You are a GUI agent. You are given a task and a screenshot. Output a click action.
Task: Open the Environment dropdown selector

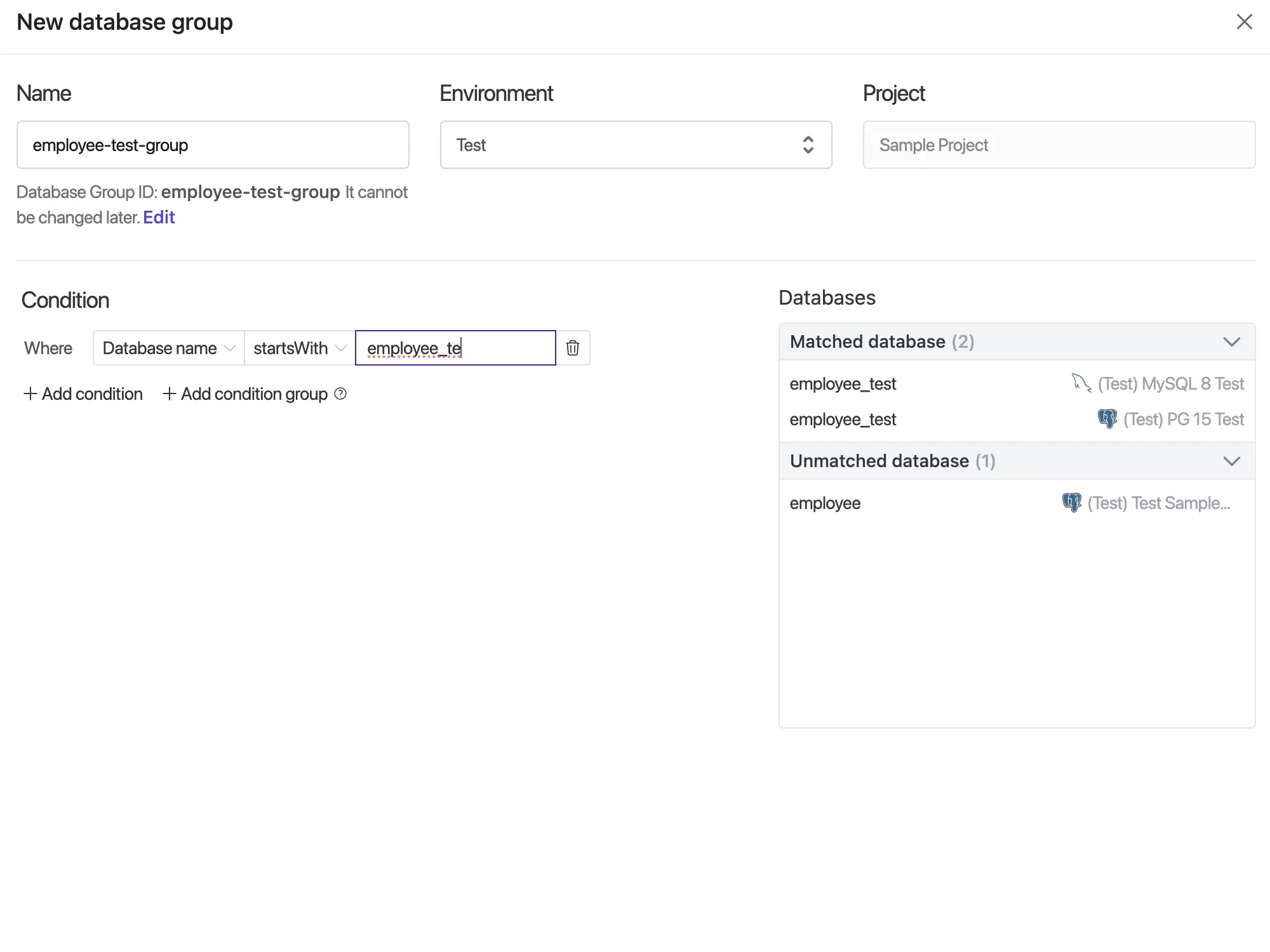[635, 145]
